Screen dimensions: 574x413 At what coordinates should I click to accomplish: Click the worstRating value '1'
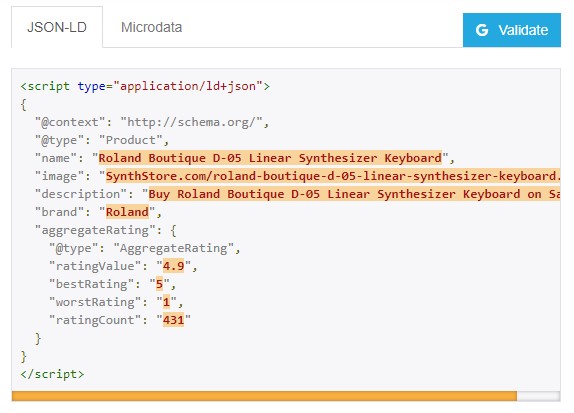167,302
